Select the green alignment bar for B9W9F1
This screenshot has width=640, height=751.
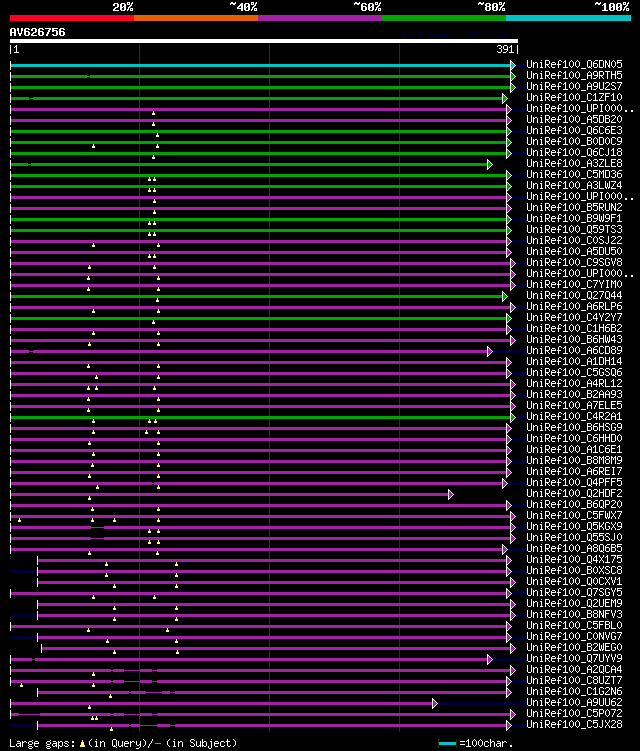pyautogui.click(x=259, y=219)
